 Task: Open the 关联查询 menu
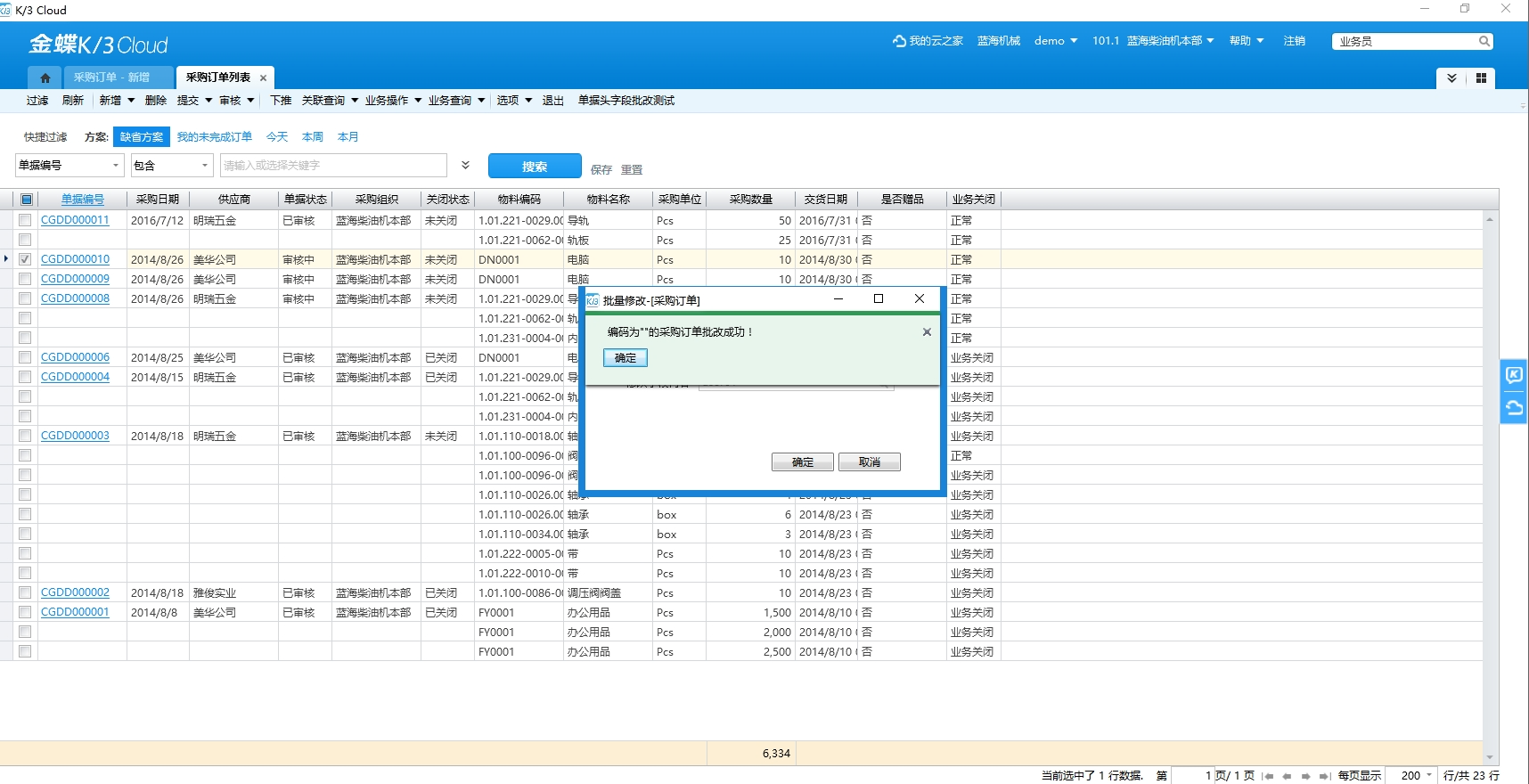point(330,101)
